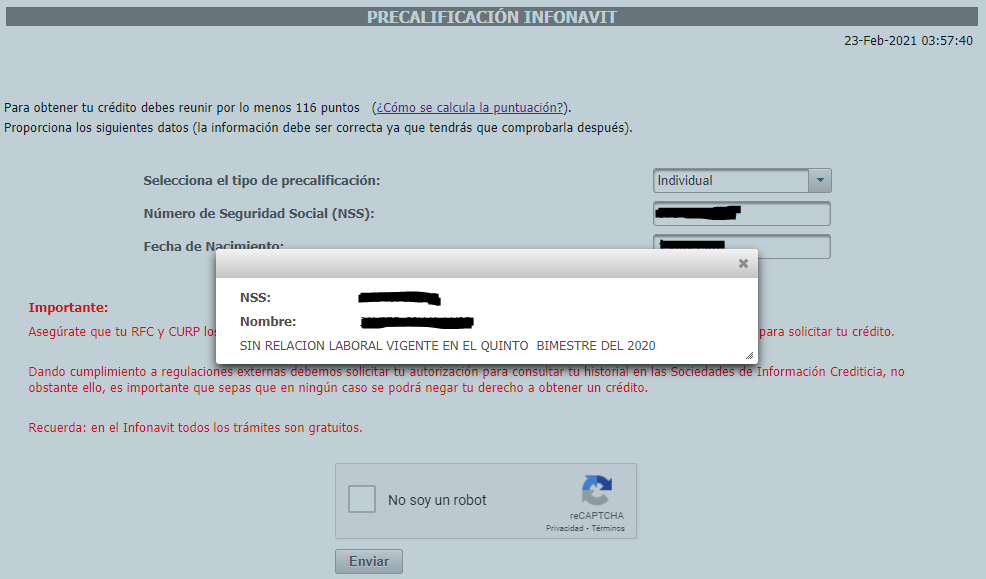Click the Nombre: label in popup

point(268,321)
